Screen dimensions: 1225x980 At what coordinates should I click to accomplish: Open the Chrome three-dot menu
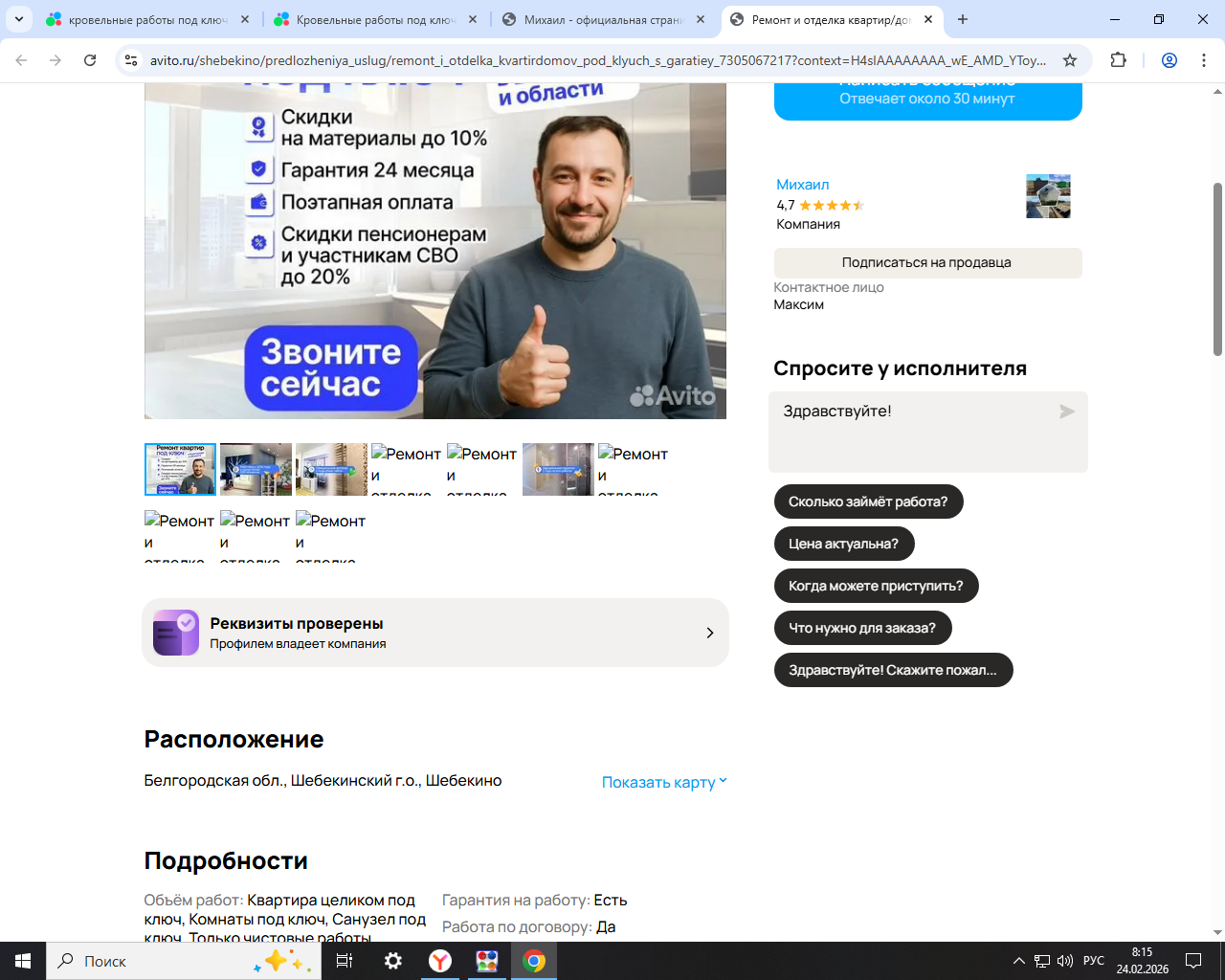1204,60
